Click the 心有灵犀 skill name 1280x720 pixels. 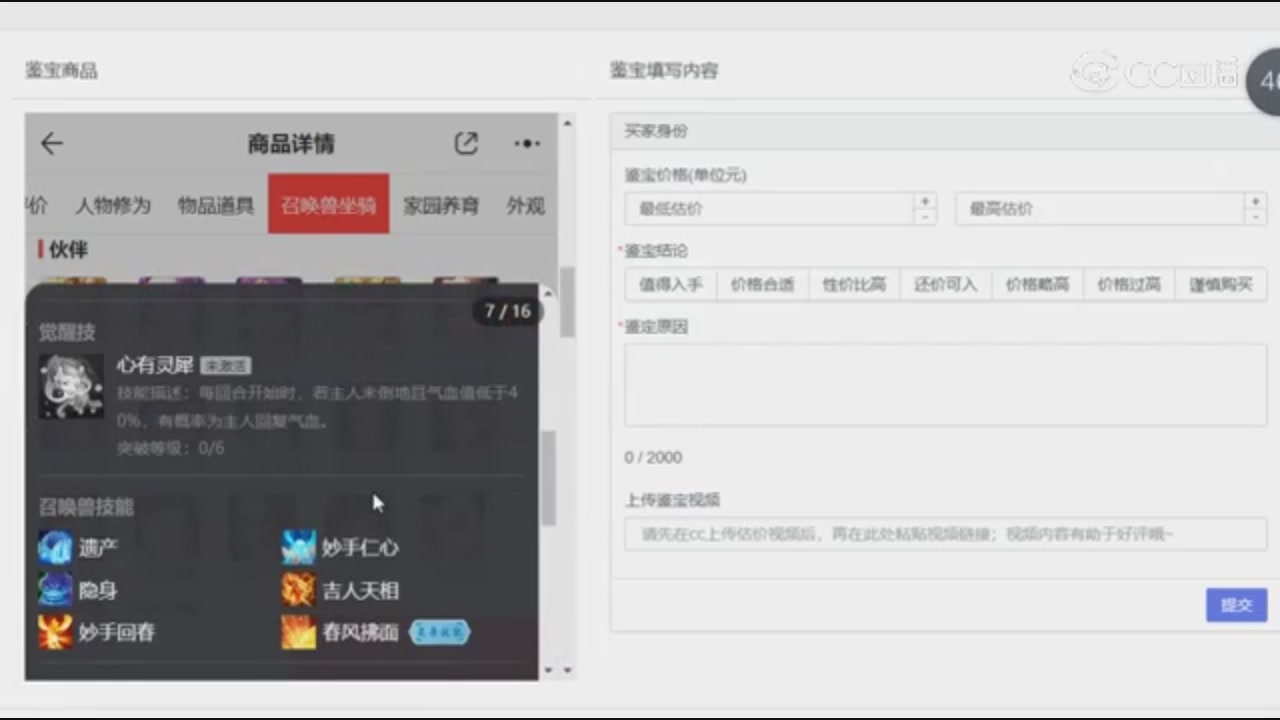[155, 366]
